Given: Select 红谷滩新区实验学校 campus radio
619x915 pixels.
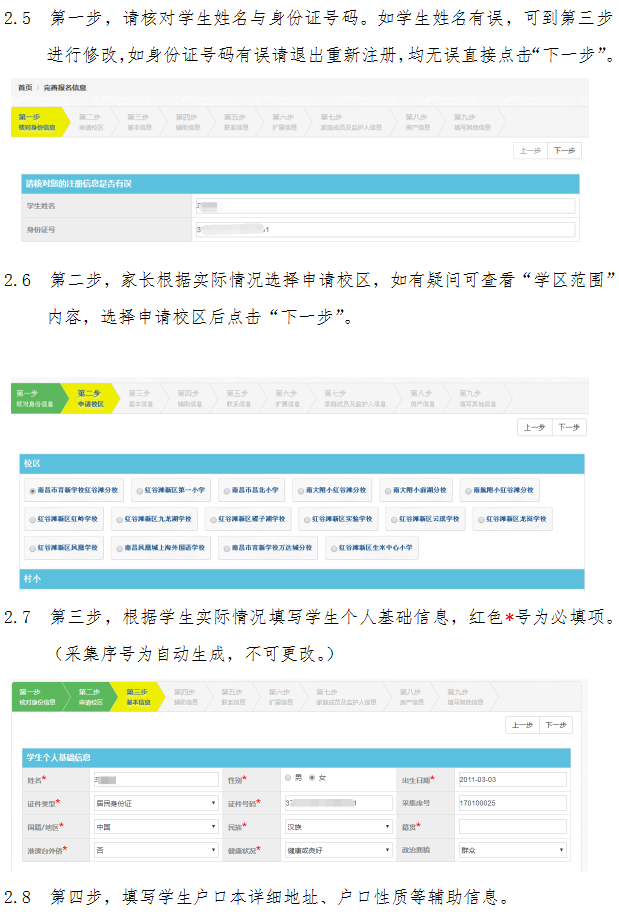Looking at the screenshot, I should pos(307,519).
